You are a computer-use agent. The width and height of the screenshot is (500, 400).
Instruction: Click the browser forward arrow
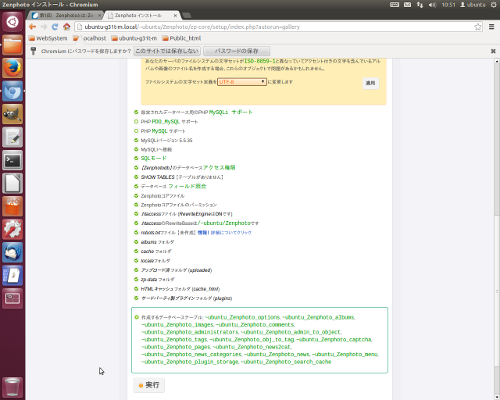pos(44,27)
